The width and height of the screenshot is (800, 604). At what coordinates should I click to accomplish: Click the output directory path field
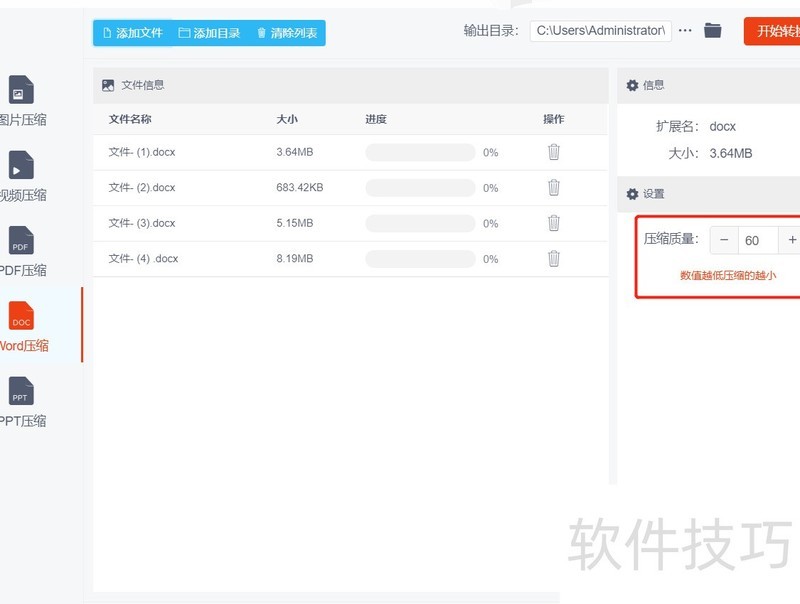(600, 31)
